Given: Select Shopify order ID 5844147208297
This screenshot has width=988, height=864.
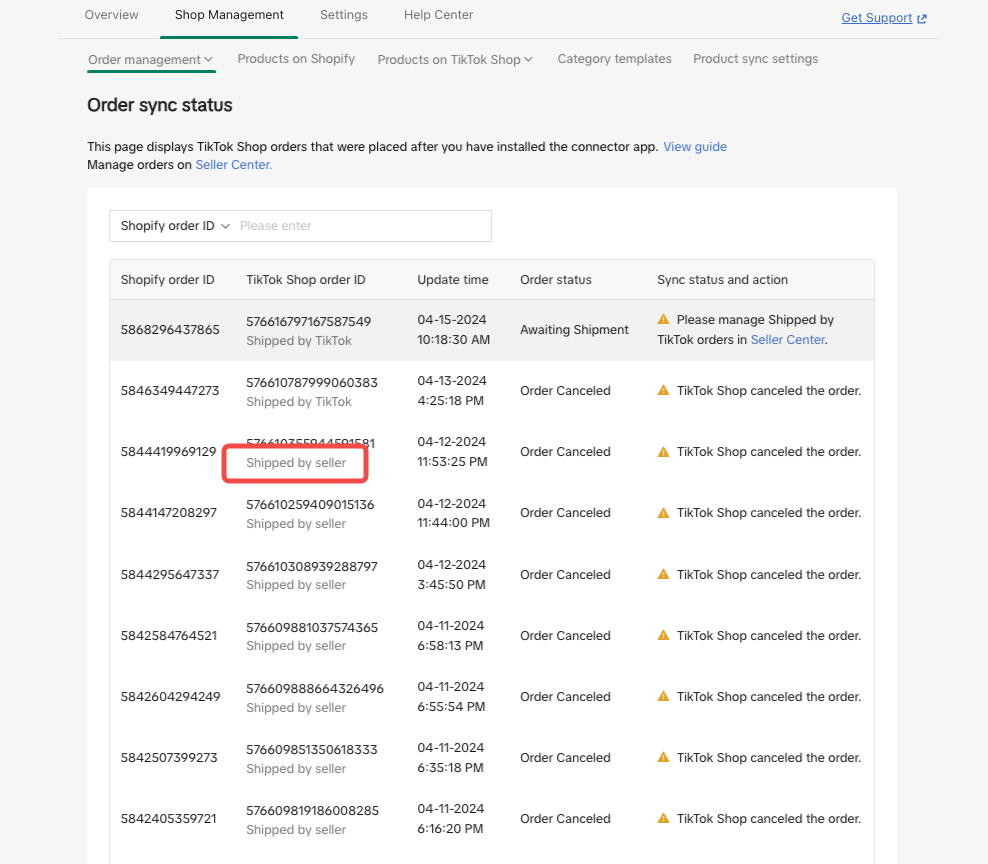Looking at the screenshot, I should point(168,513).
